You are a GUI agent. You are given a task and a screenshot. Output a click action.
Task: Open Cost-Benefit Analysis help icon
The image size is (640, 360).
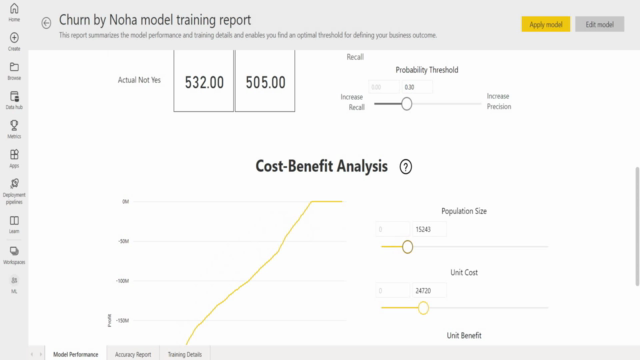point(405,167)
